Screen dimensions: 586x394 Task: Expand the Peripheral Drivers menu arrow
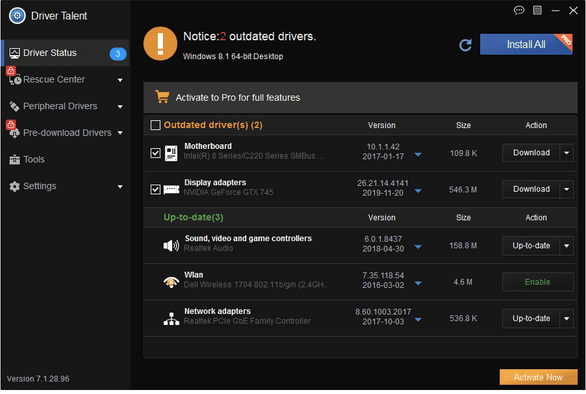120,107
